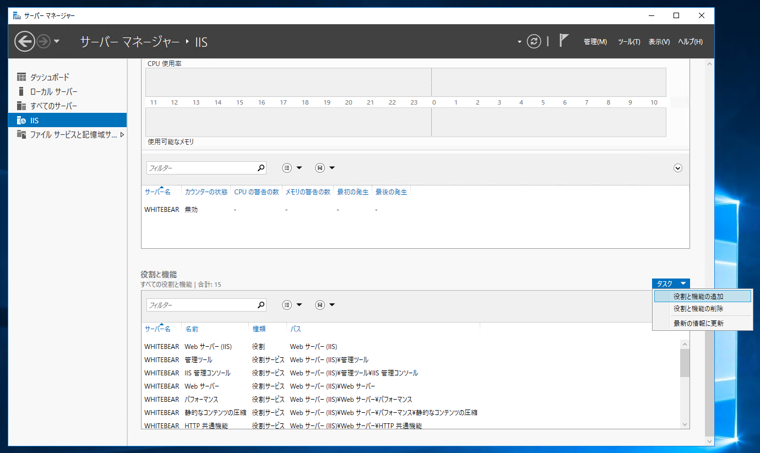760x453 pixels.
Task: Open the 表示(V) menu
Action: pyautogui.click(x=659, y=42)
